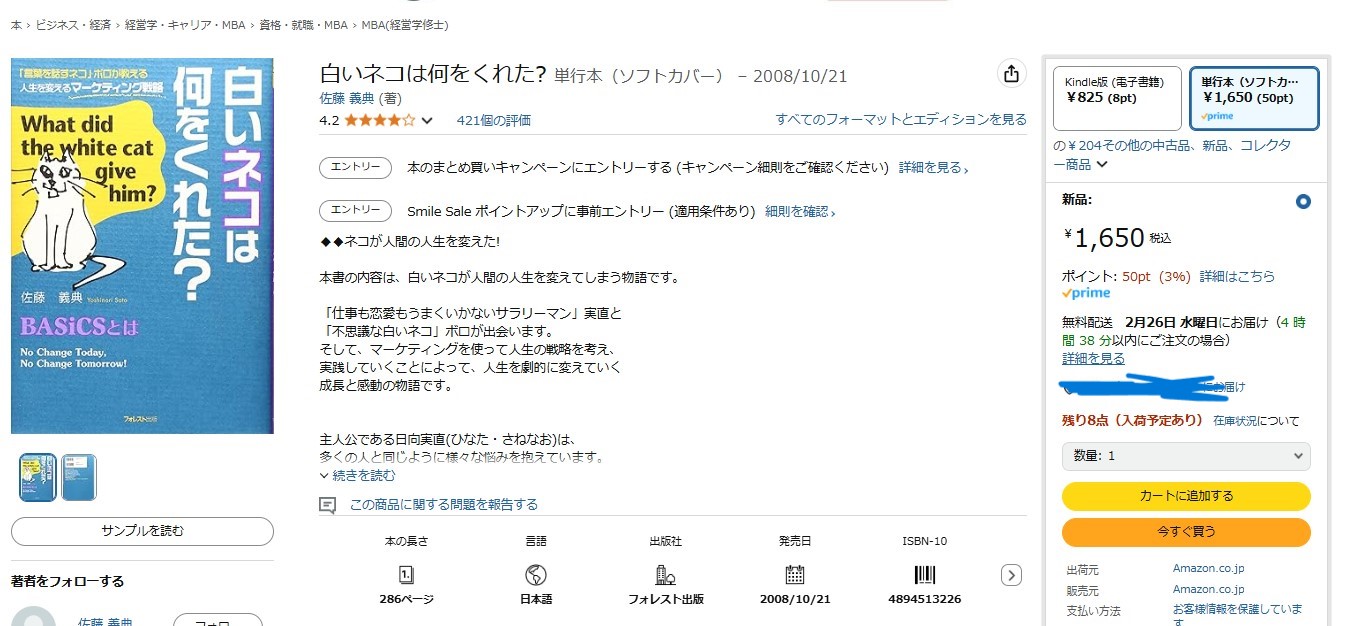Image resolution: width=1358 pixels, height=626 pixels.
Task: Switch to Kindle版 format tab
Action: point(1117,98)
